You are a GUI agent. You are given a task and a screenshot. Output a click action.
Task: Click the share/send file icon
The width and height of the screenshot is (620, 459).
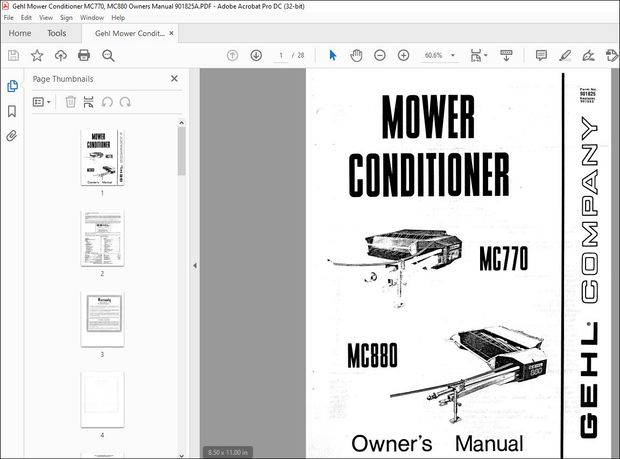(611, 55)
